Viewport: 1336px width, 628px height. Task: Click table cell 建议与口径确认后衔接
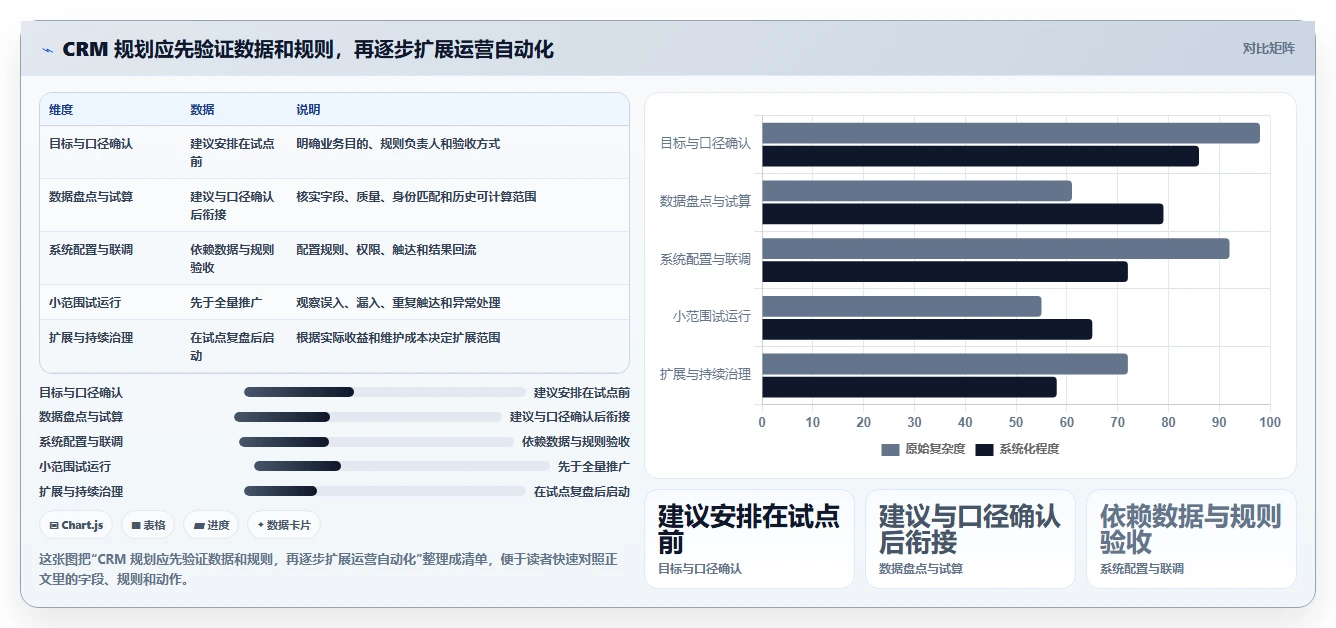click(233, 206)
